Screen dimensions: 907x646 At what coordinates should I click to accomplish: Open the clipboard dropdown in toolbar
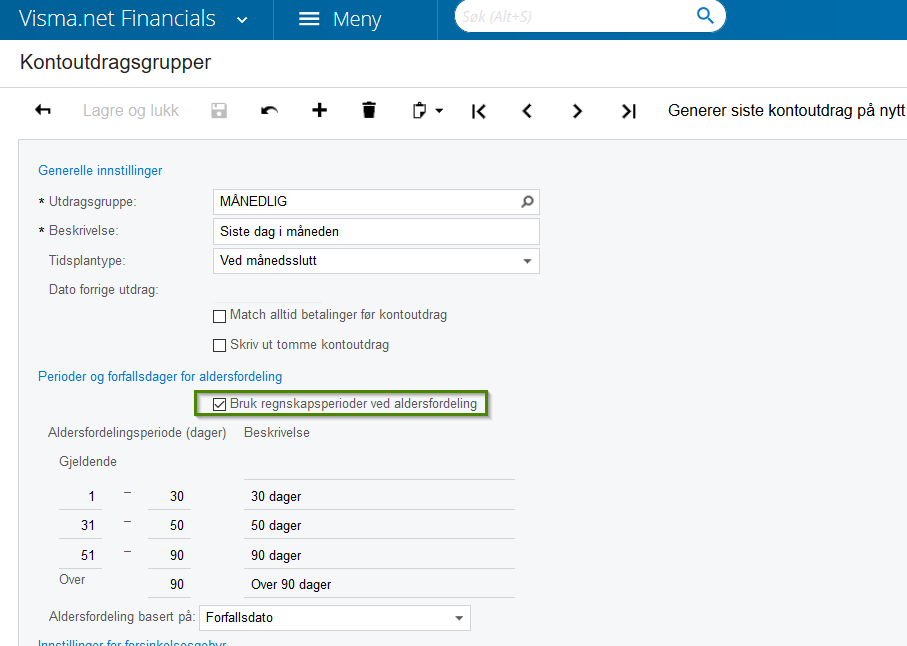click(x=428, y=110)
